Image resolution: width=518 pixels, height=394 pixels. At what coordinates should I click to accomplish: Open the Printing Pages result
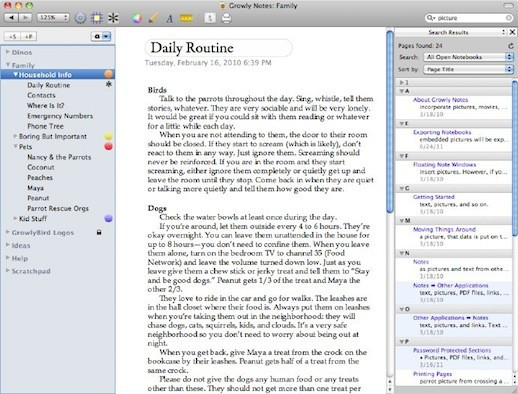432,374
